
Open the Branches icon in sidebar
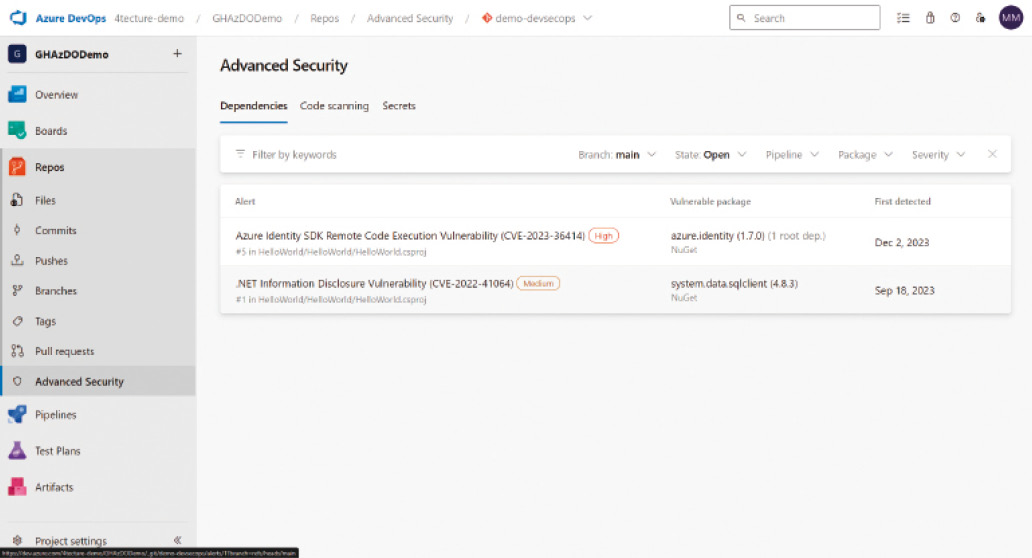tap(17, 290)
